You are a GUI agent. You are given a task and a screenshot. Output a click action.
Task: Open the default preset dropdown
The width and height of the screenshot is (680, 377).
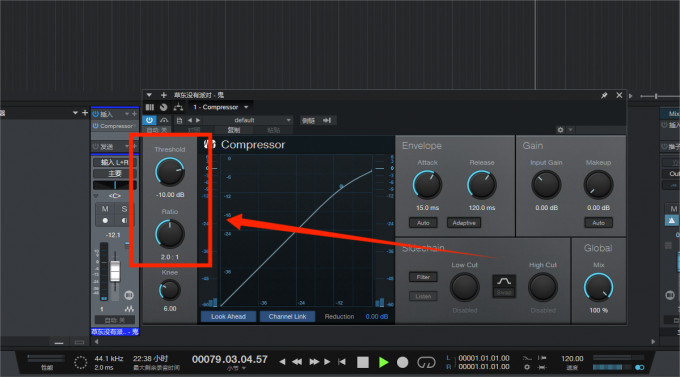click(248, 120)
